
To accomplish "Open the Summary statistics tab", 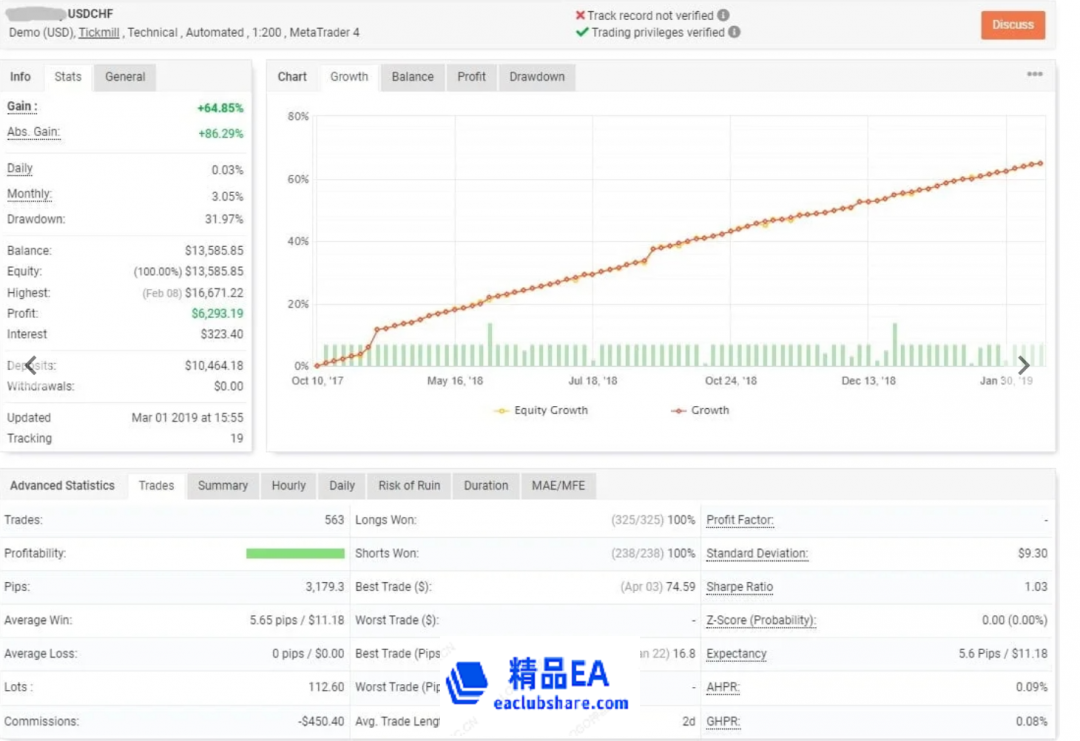I will 222,486.
